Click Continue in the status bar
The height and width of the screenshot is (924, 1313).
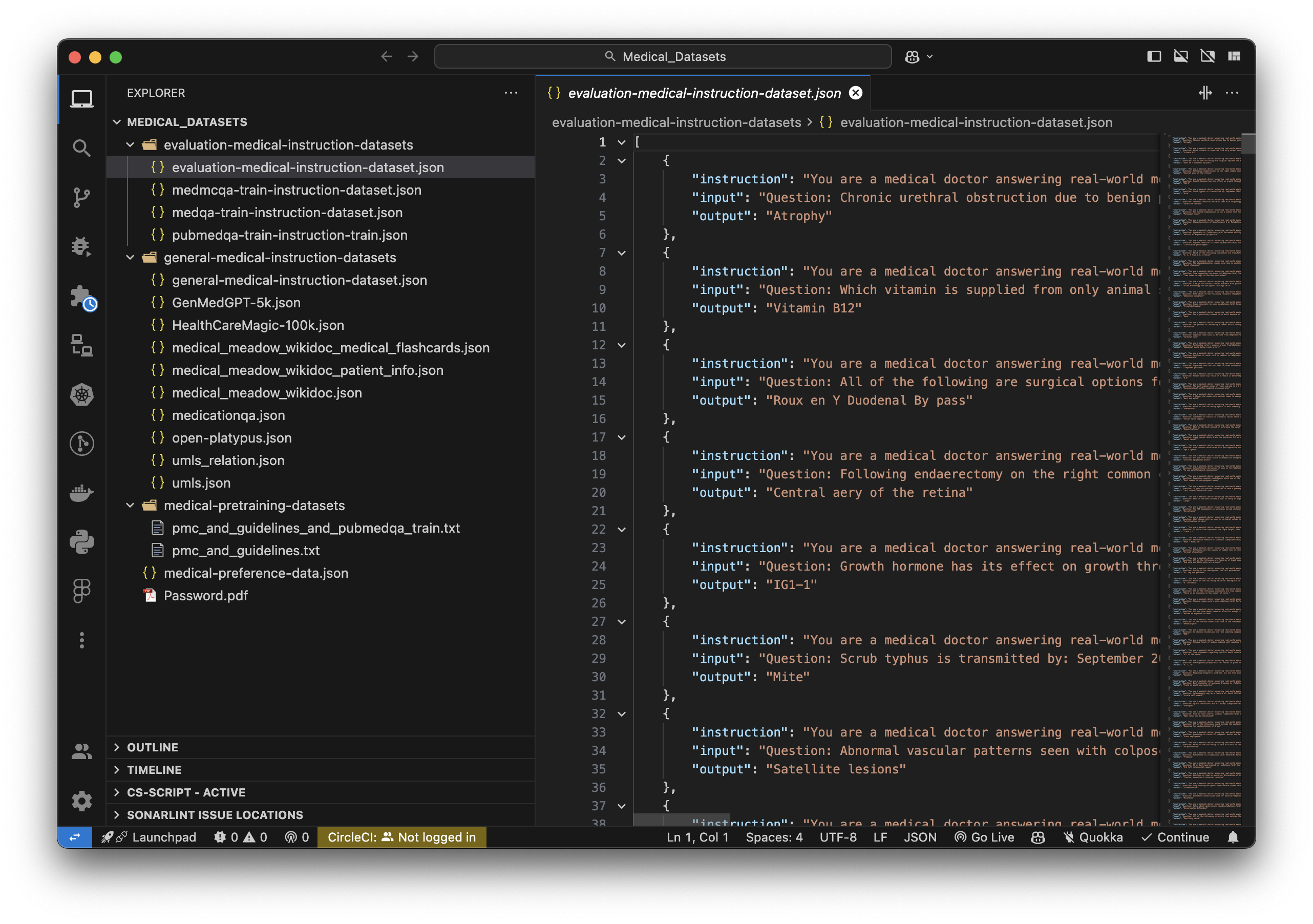(1176, 837)
